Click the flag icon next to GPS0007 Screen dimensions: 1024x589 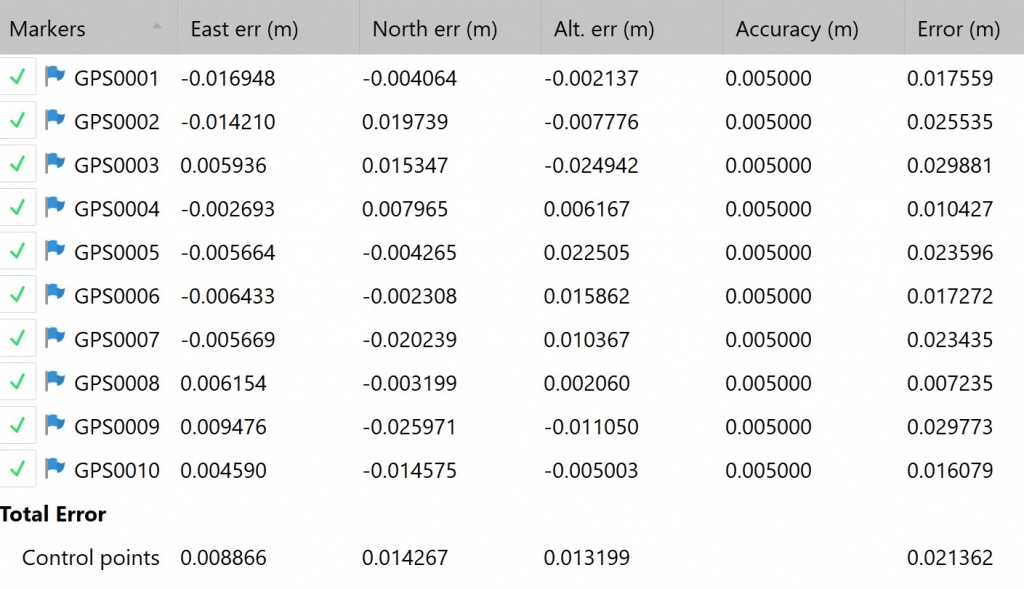tap(55, 338)
